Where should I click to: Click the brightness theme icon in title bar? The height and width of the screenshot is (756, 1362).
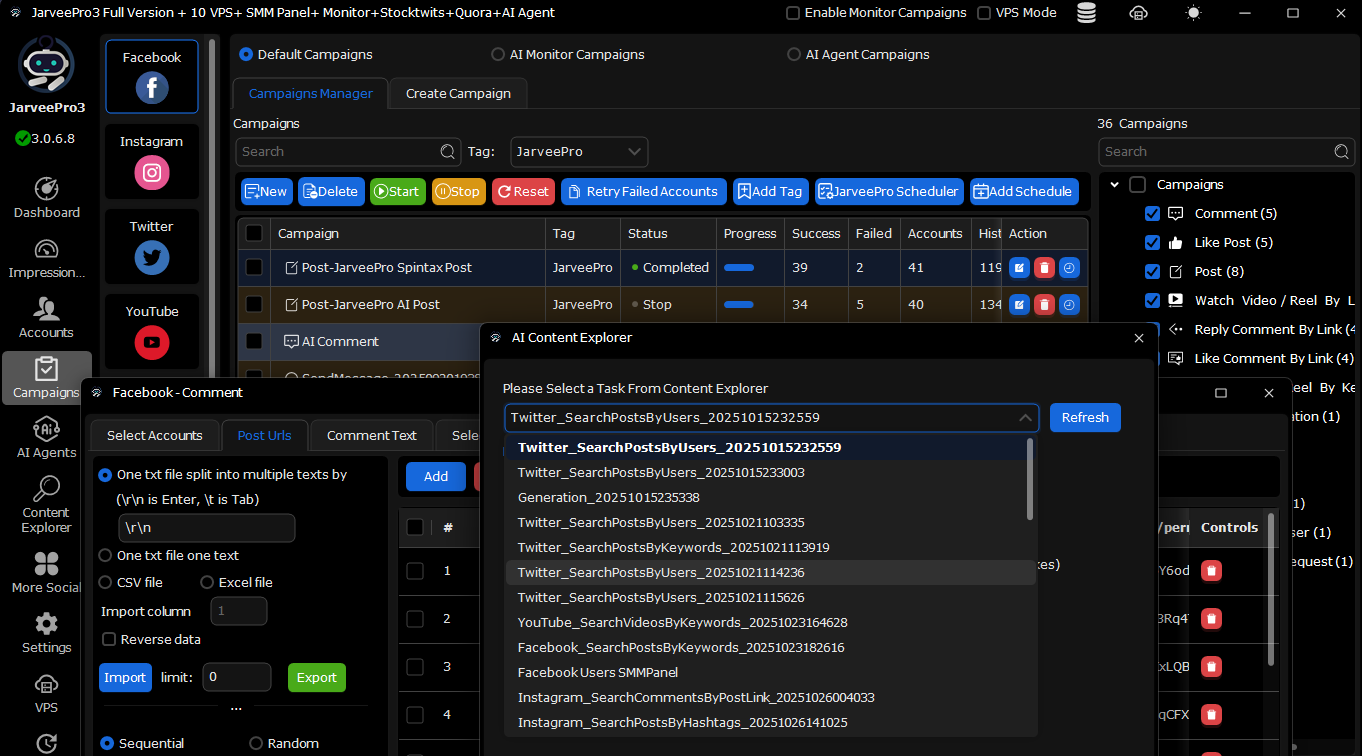pos(1192,13)
